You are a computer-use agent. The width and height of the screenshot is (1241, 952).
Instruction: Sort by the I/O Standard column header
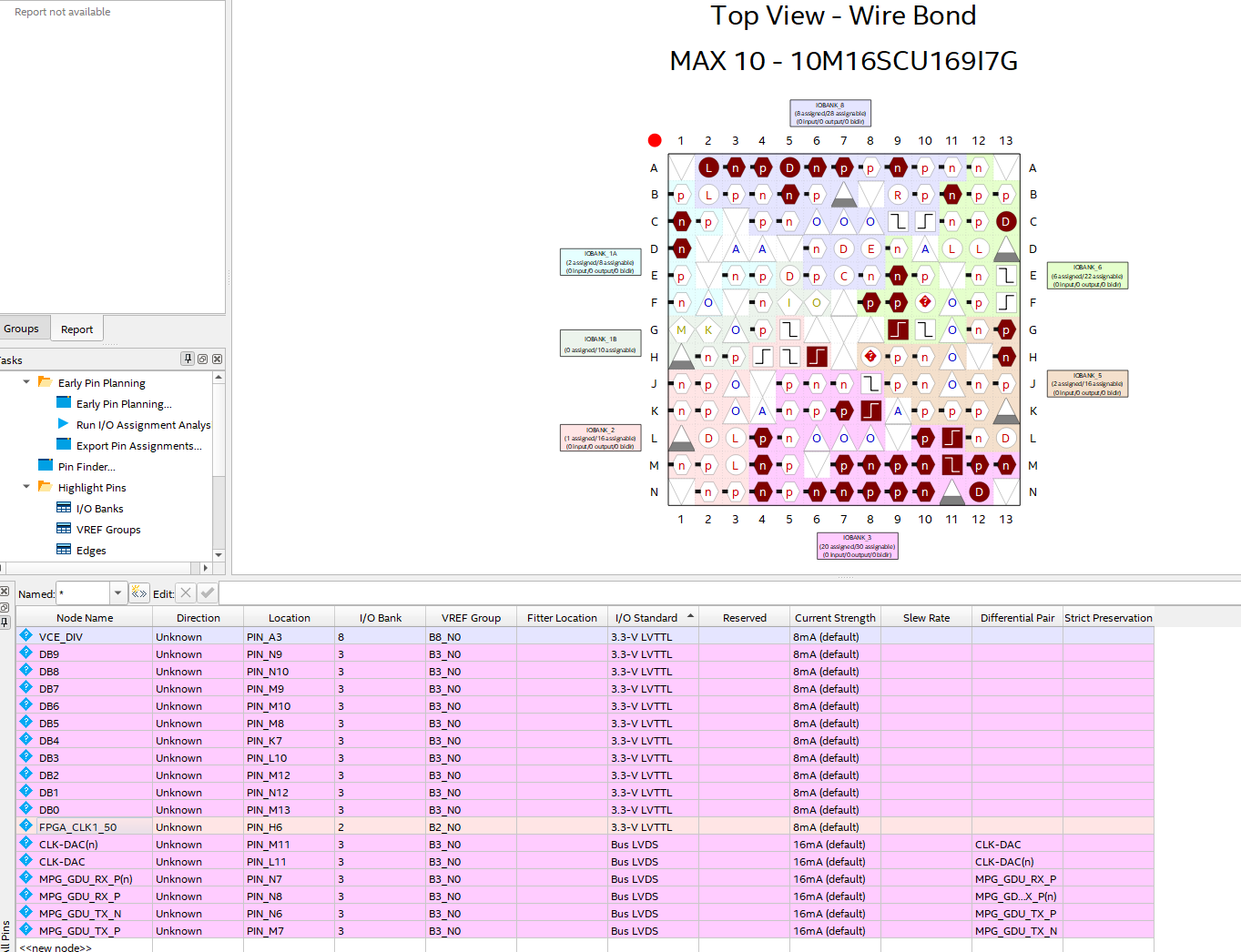653,617
